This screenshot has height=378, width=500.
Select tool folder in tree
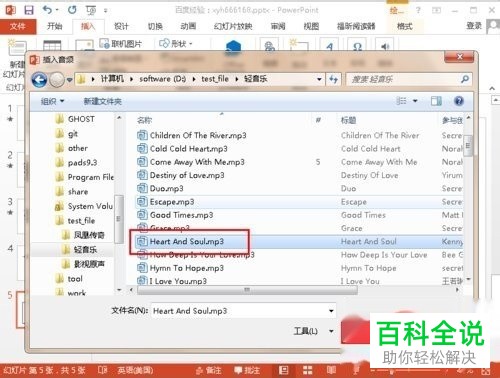click(69, 279)
